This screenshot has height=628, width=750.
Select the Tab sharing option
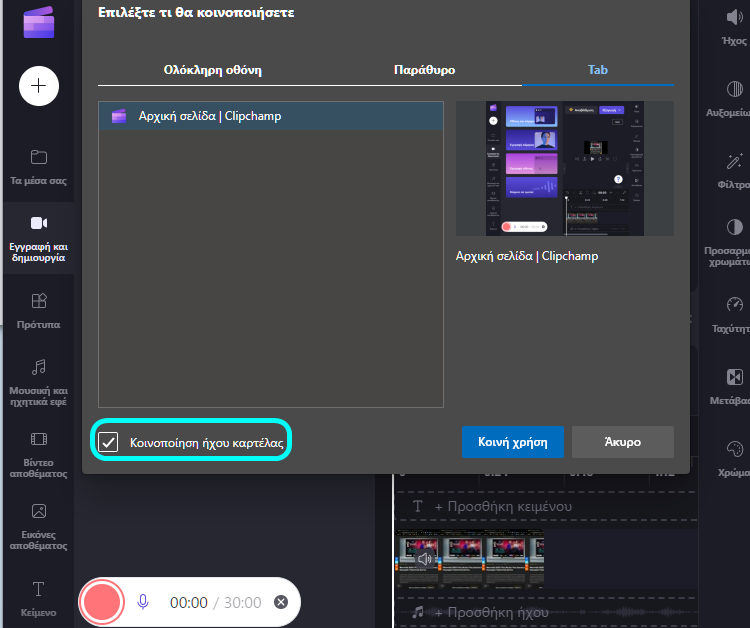click(597, 70)
